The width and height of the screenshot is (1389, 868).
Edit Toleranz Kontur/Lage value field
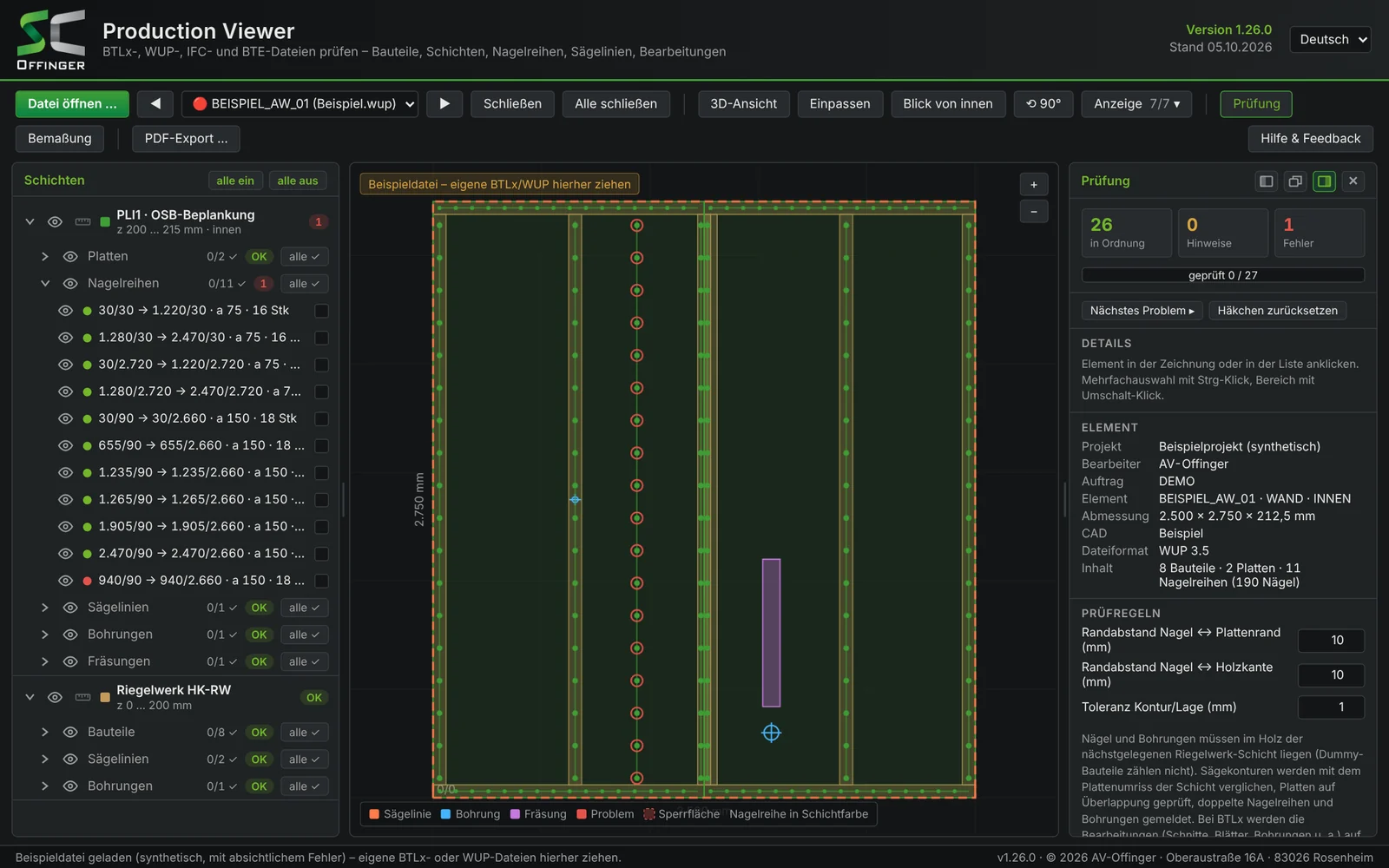point(1331,707)
